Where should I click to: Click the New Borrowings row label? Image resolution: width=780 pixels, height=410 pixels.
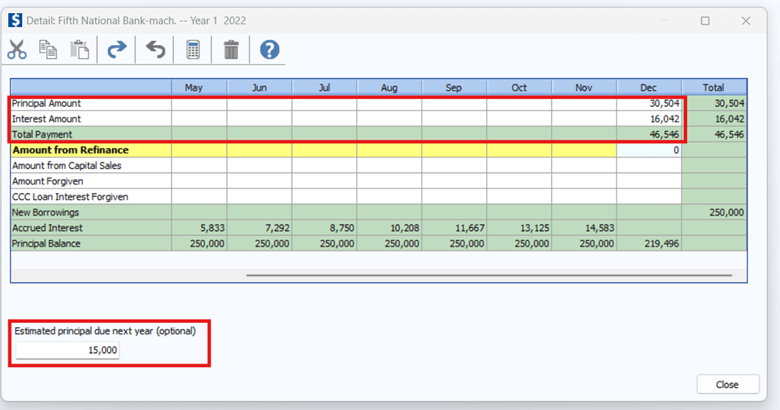(45, 212)
